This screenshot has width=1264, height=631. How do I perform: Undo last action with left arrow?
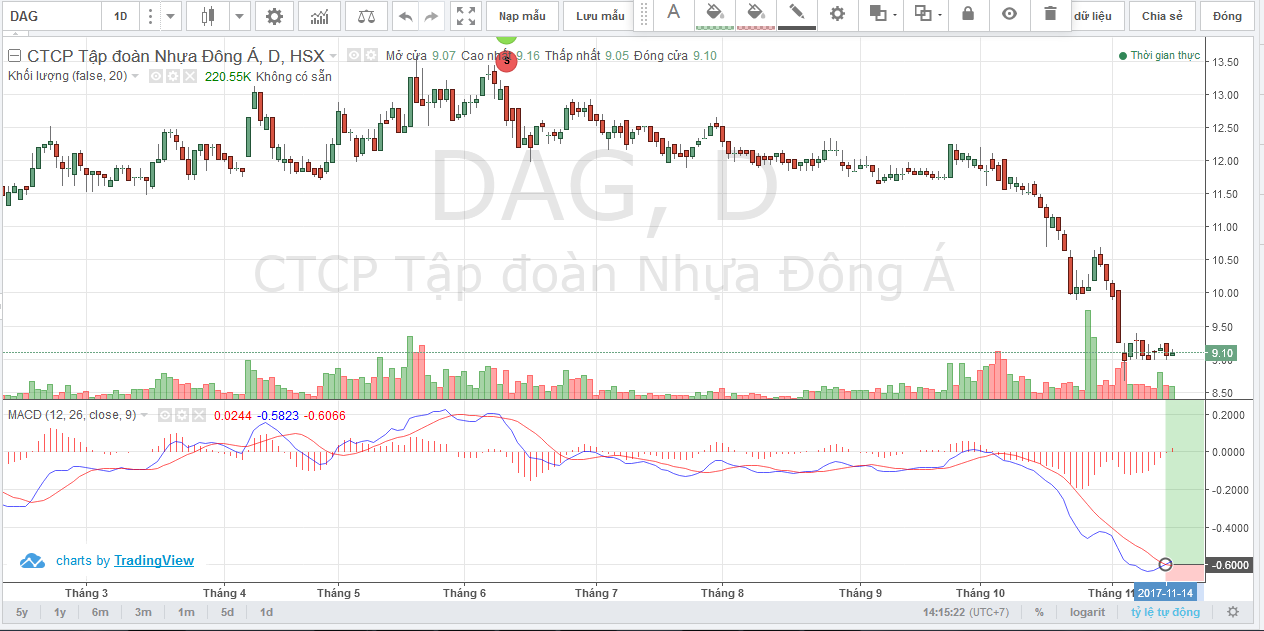[405, 16]
